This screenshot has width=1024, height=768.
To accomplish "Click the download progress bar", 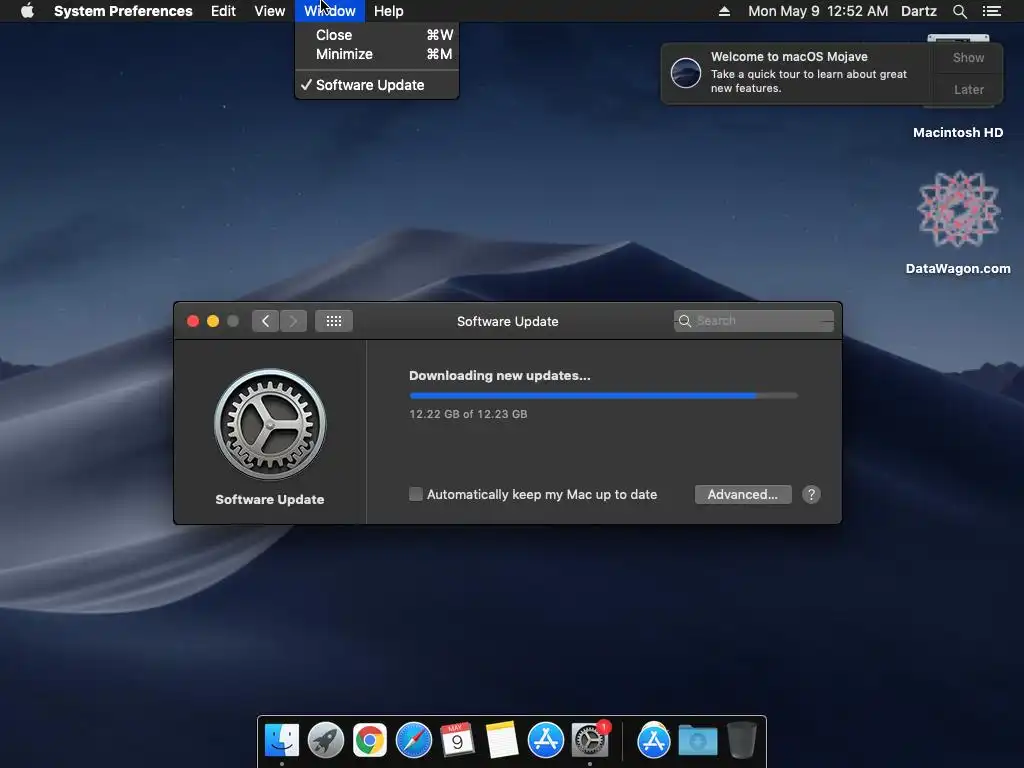I will point(603,396).
